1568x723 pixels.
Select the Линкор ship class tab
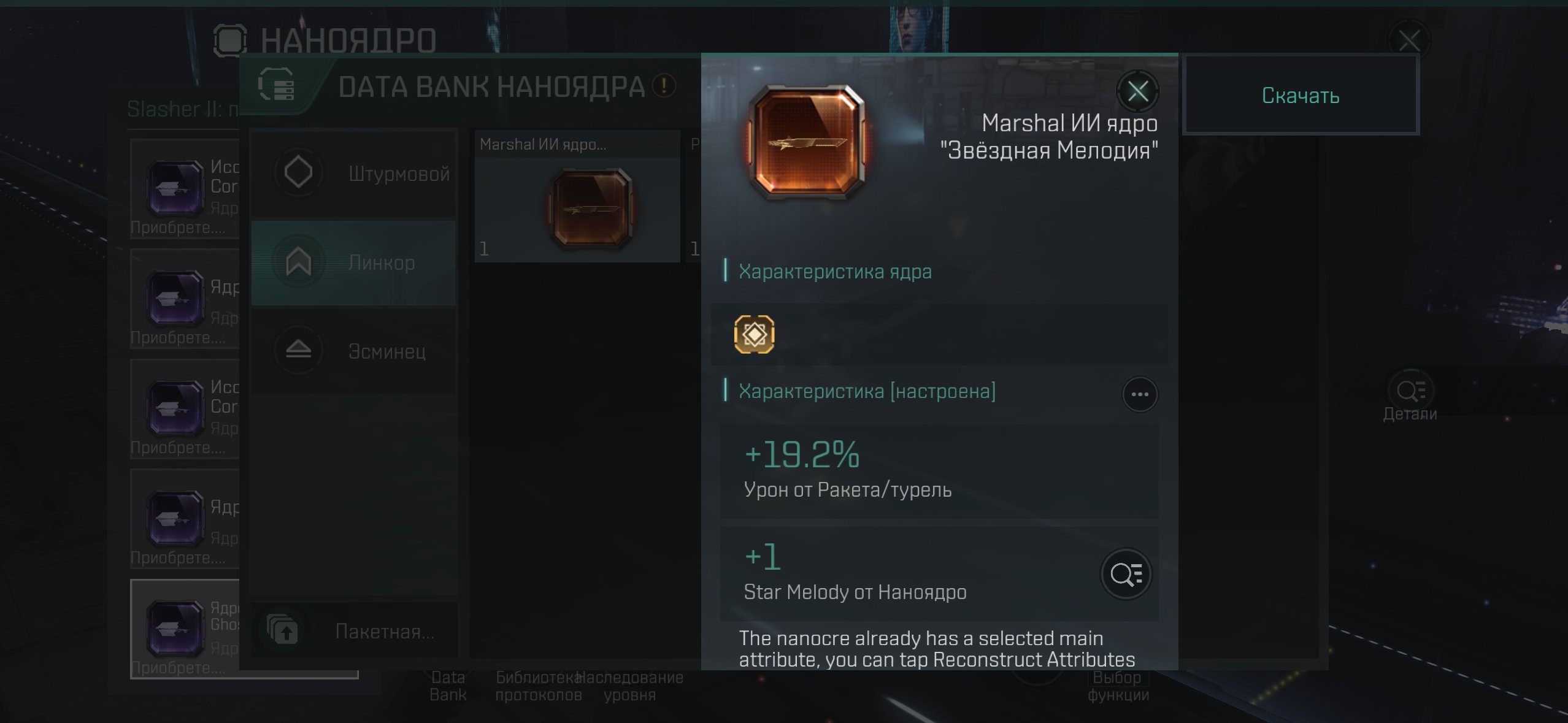[353, 263]
